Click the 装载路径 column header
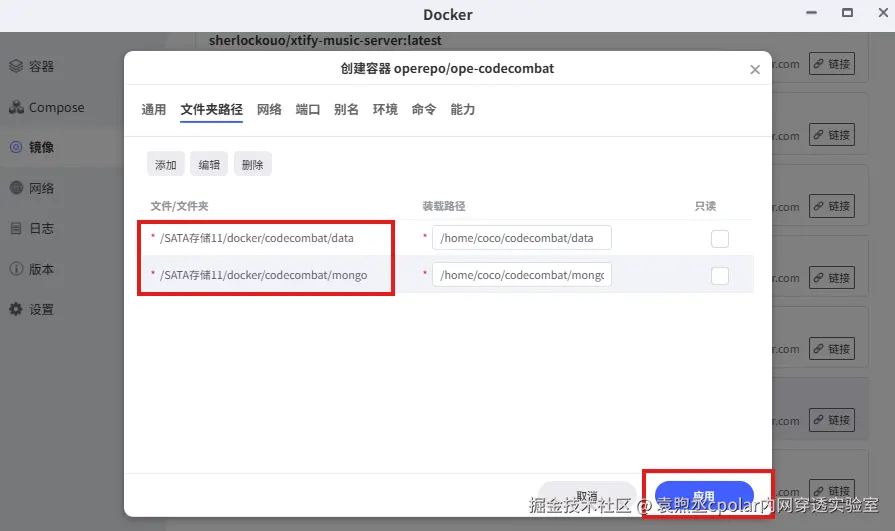Screen dimensions: 895x531 pyautogui.click(x=444, y=206)
